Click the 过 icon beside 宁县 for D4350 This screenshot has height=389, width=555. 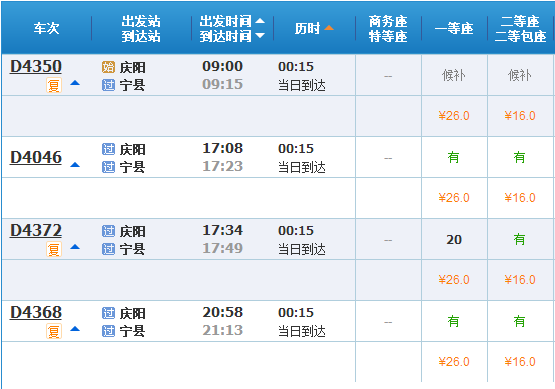pos(108,85)
